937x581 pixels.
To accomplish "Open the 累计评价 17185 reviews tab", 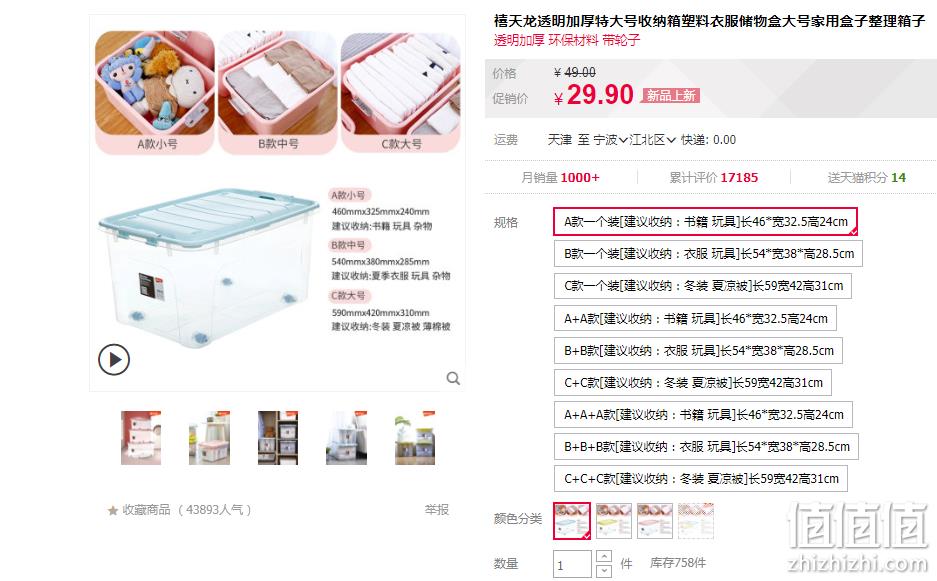I will (714, 178).
